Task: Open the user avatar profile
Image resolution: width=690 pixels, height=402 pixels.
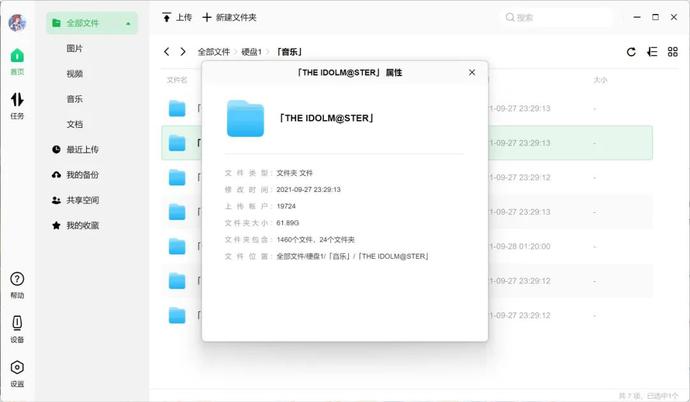Action: click(17, 22)
